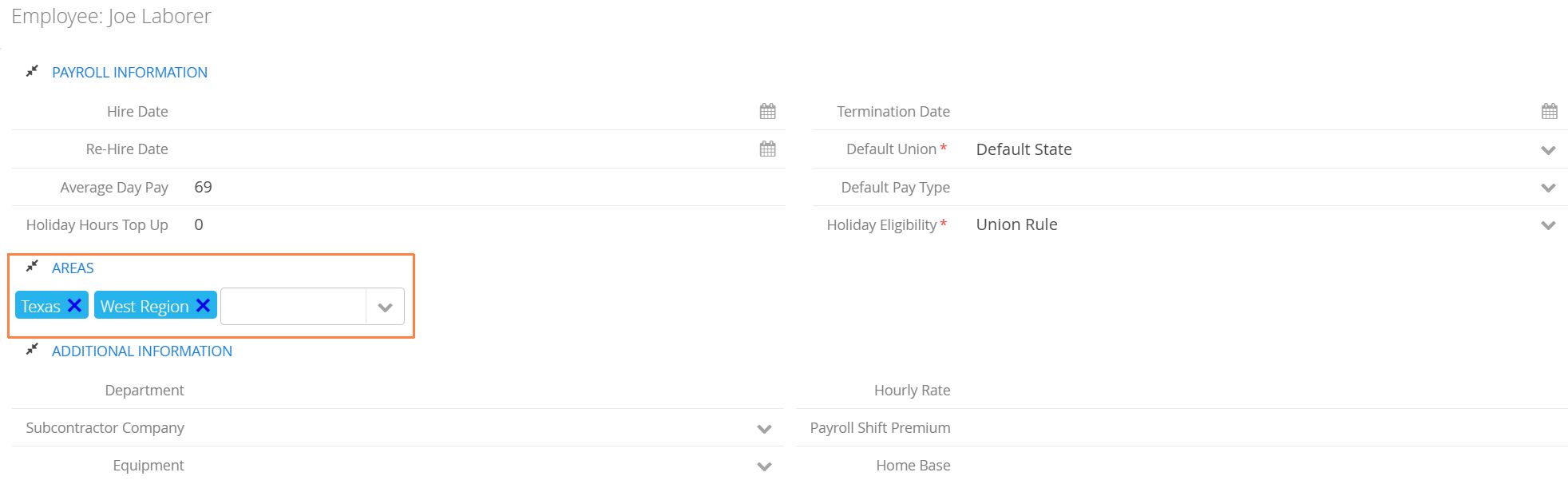Open the Areas selection dropdown arrow

click(x=385, y=307)
